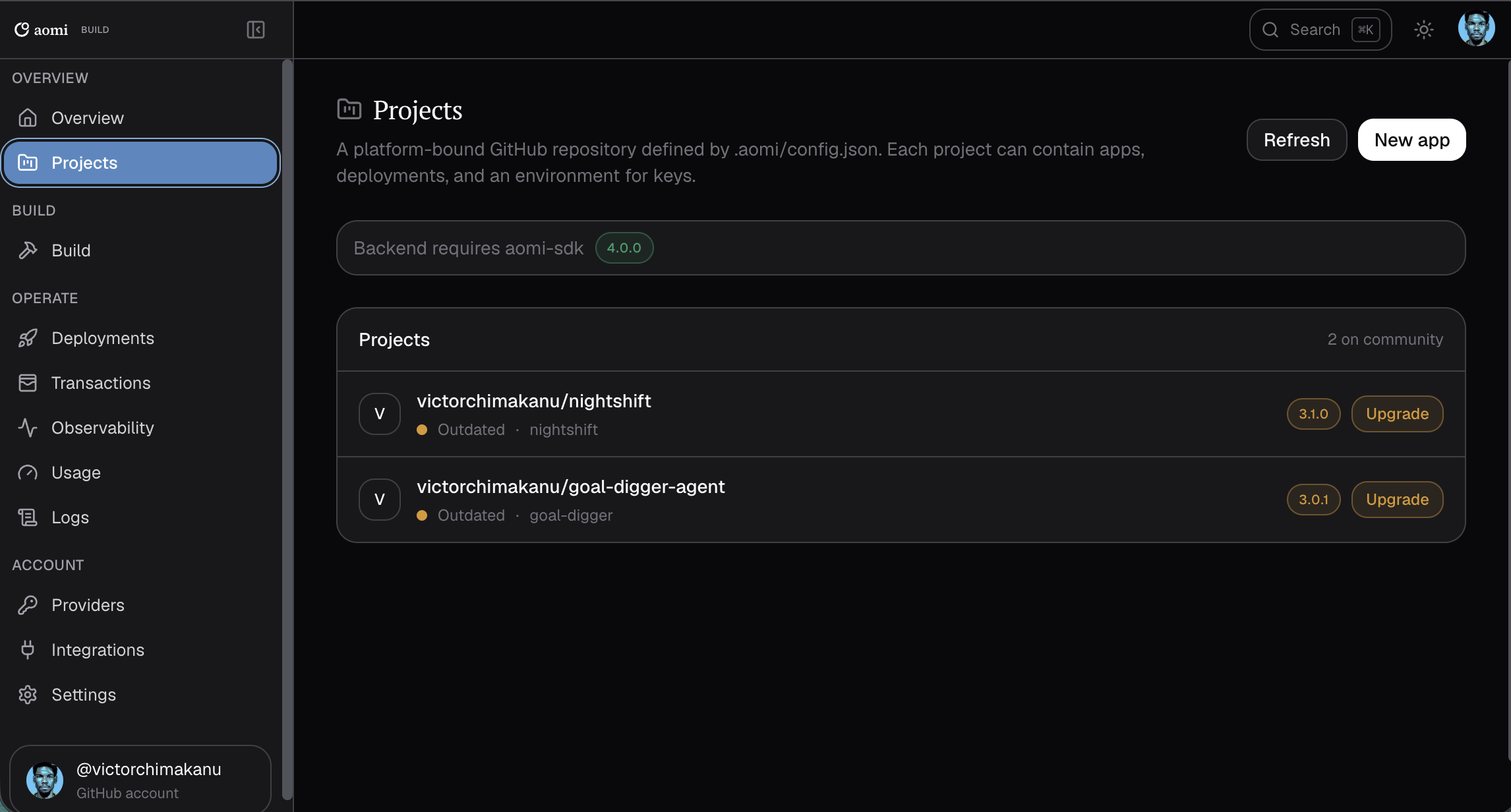Click the search magnifier icon
1511x812 pixels.
[1270, 30]
